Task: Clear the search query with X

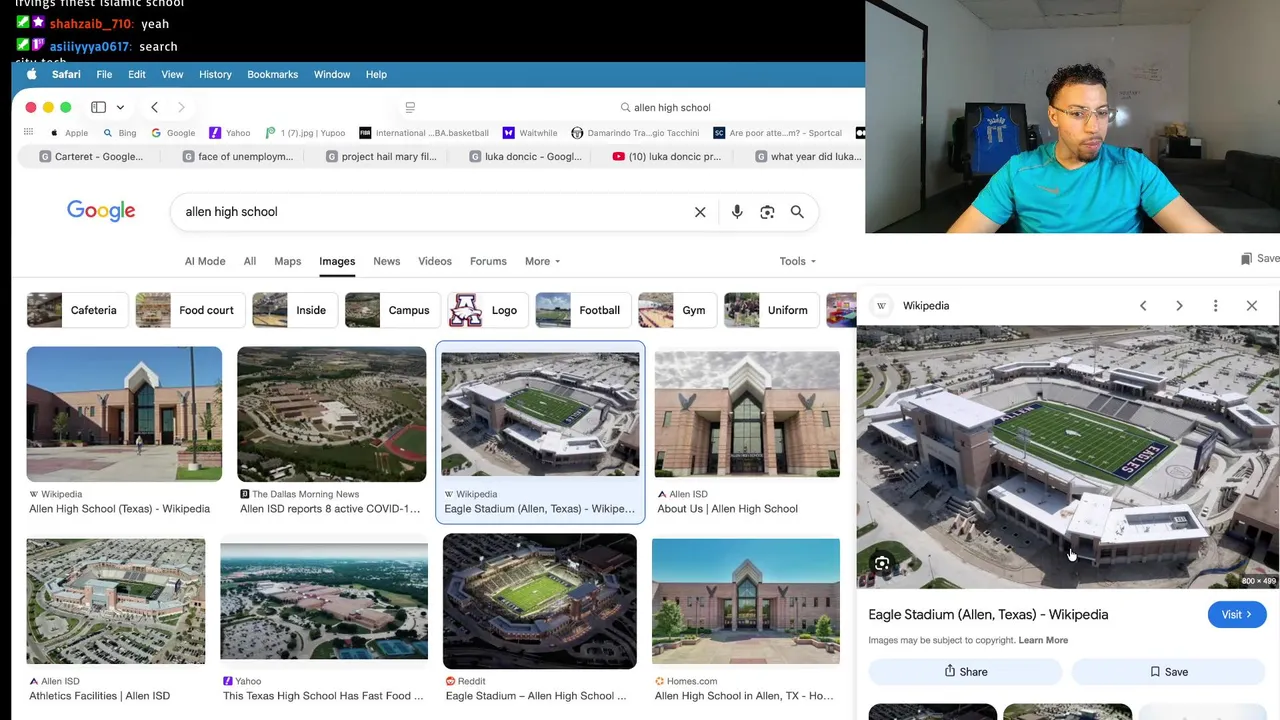Action: point(700,212)
